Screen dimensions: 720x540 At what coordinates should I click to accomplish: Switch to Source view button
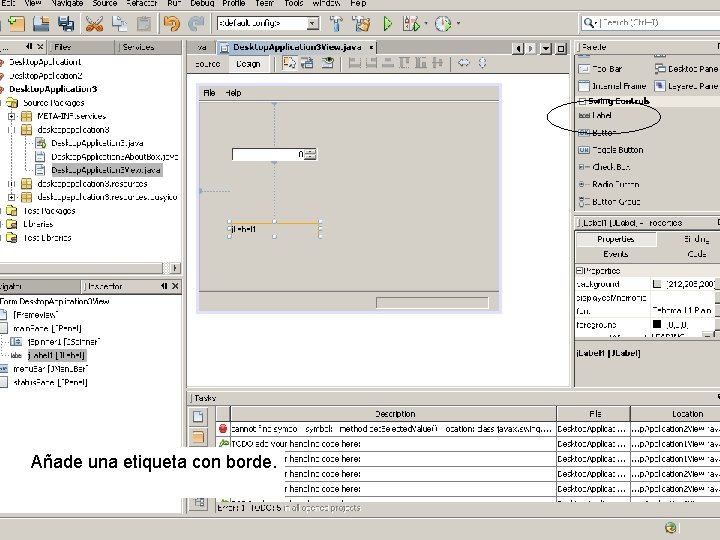207,64
